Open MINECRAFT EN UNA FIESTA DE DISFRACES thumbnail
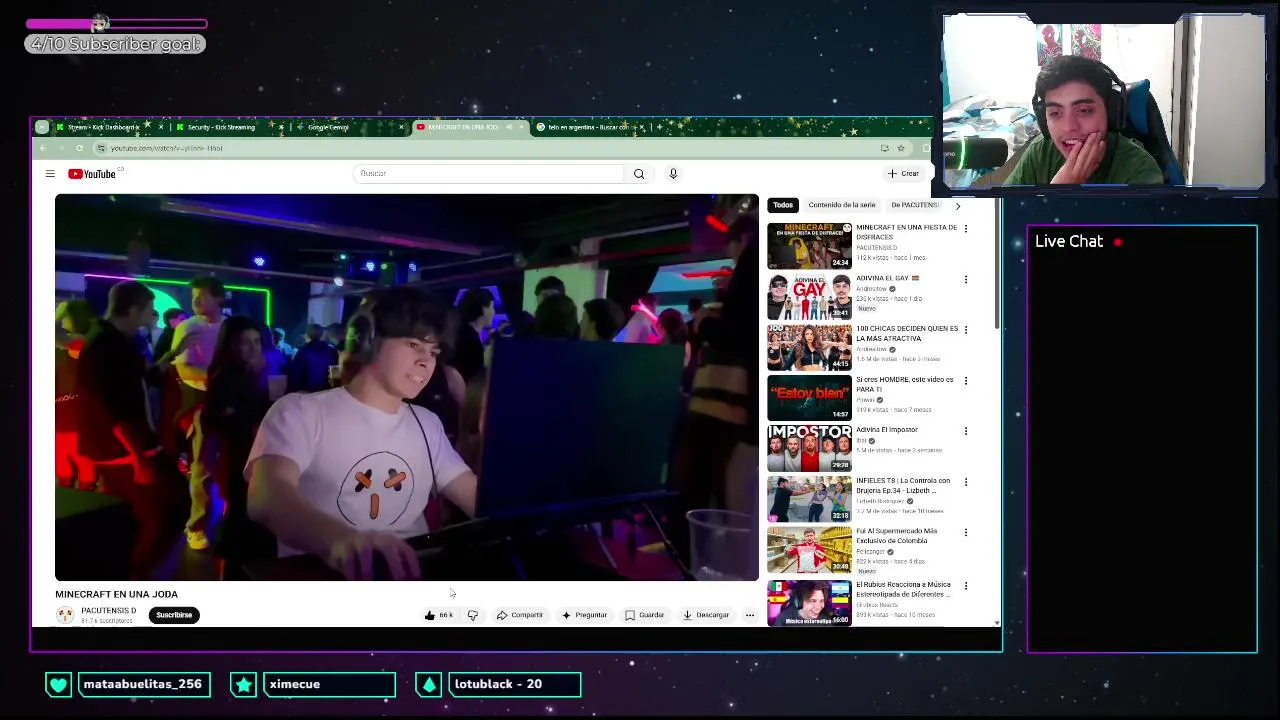 (x=809, y=246)
